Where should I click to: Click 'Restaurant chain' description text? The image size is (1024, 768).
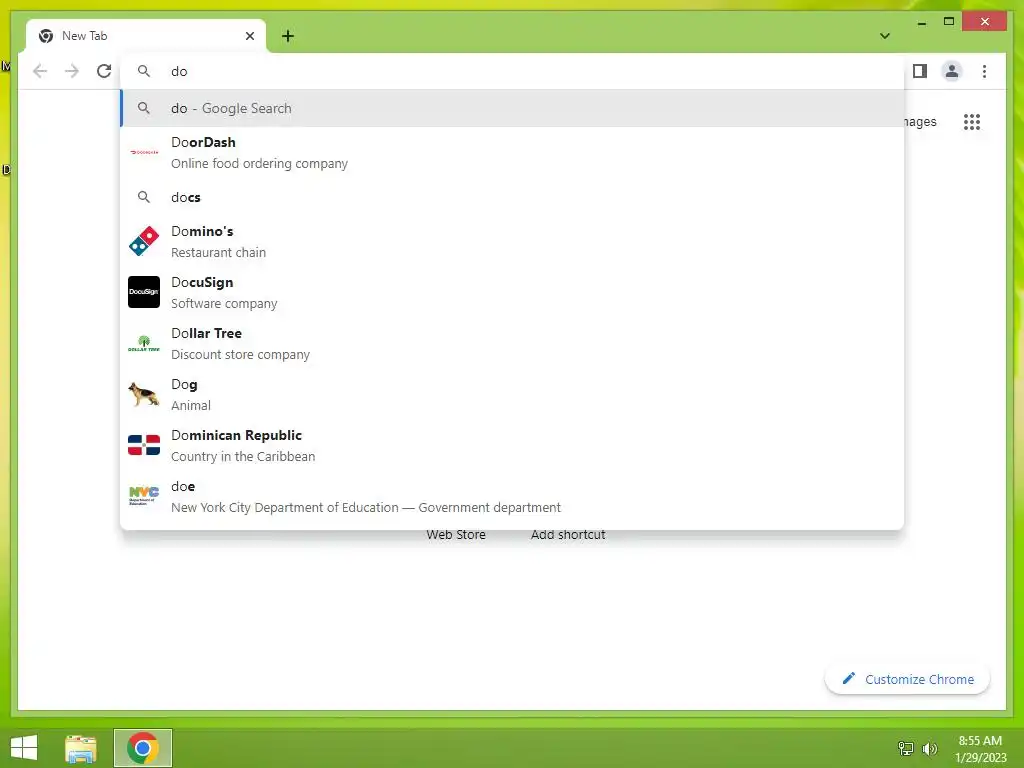tap(218, 253)
